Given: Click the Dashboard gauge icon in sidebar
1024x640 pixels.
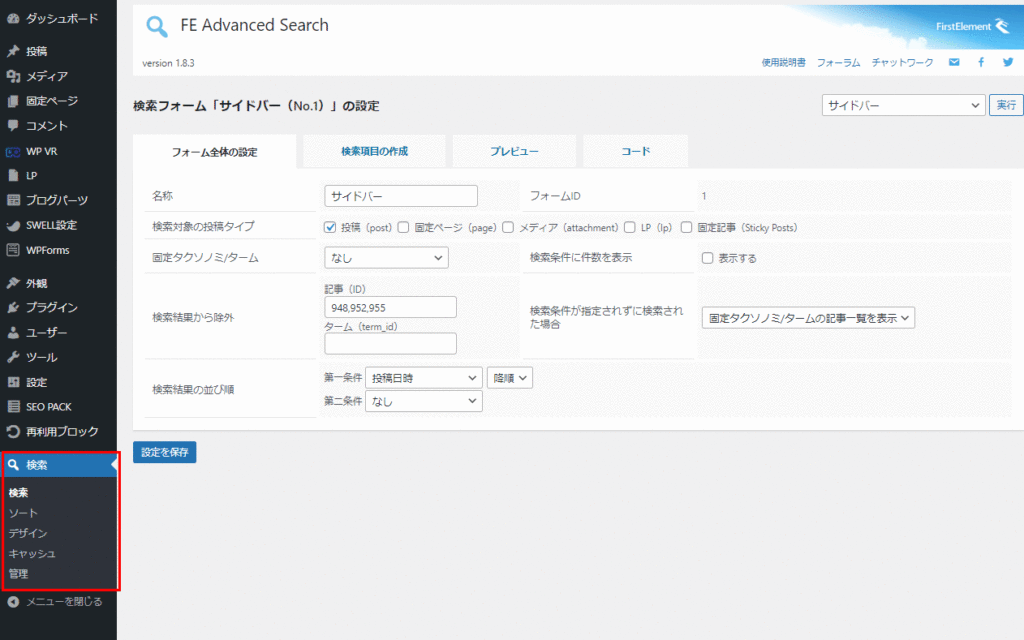Looking at the screenshot, I should 13,19.
